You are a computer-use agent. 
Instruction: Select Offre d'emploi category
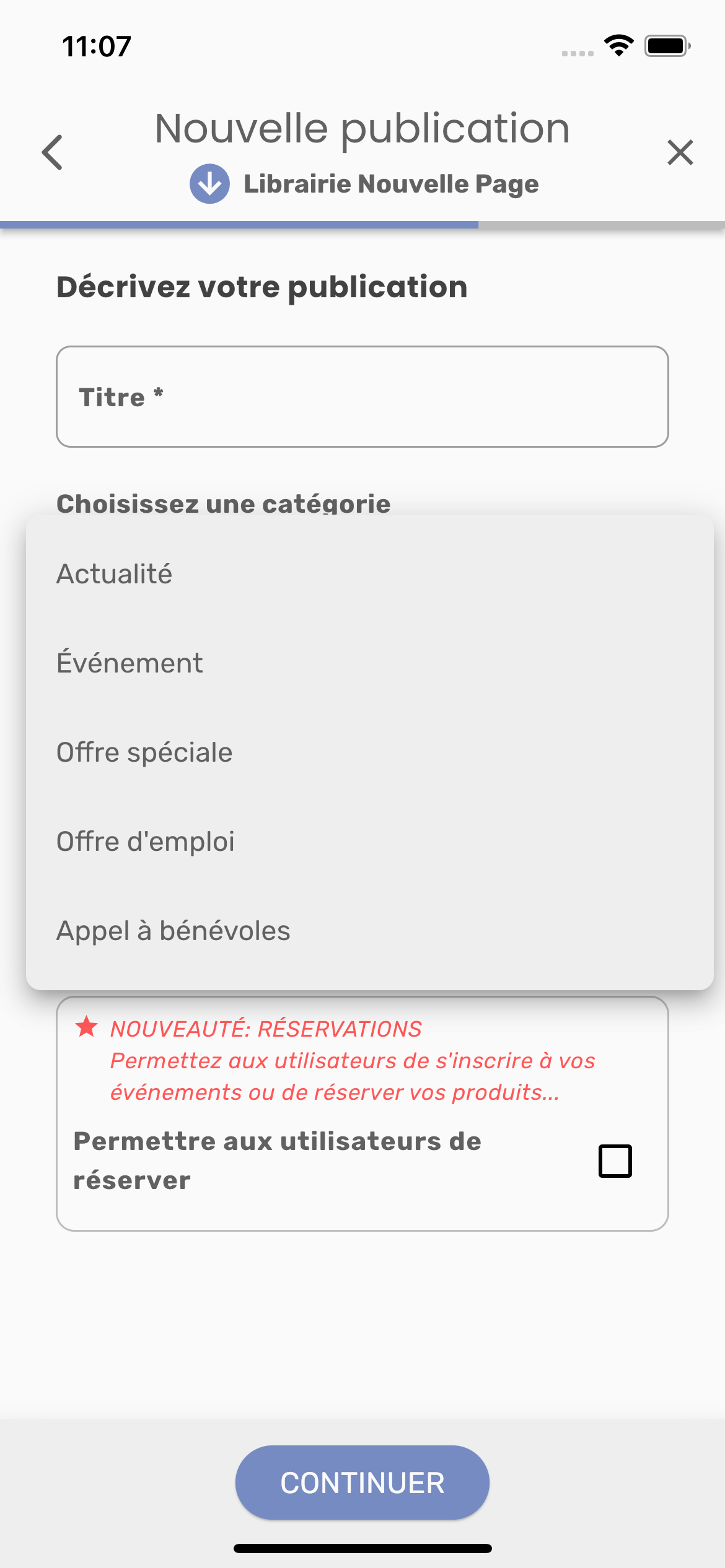tap(146, 842)
